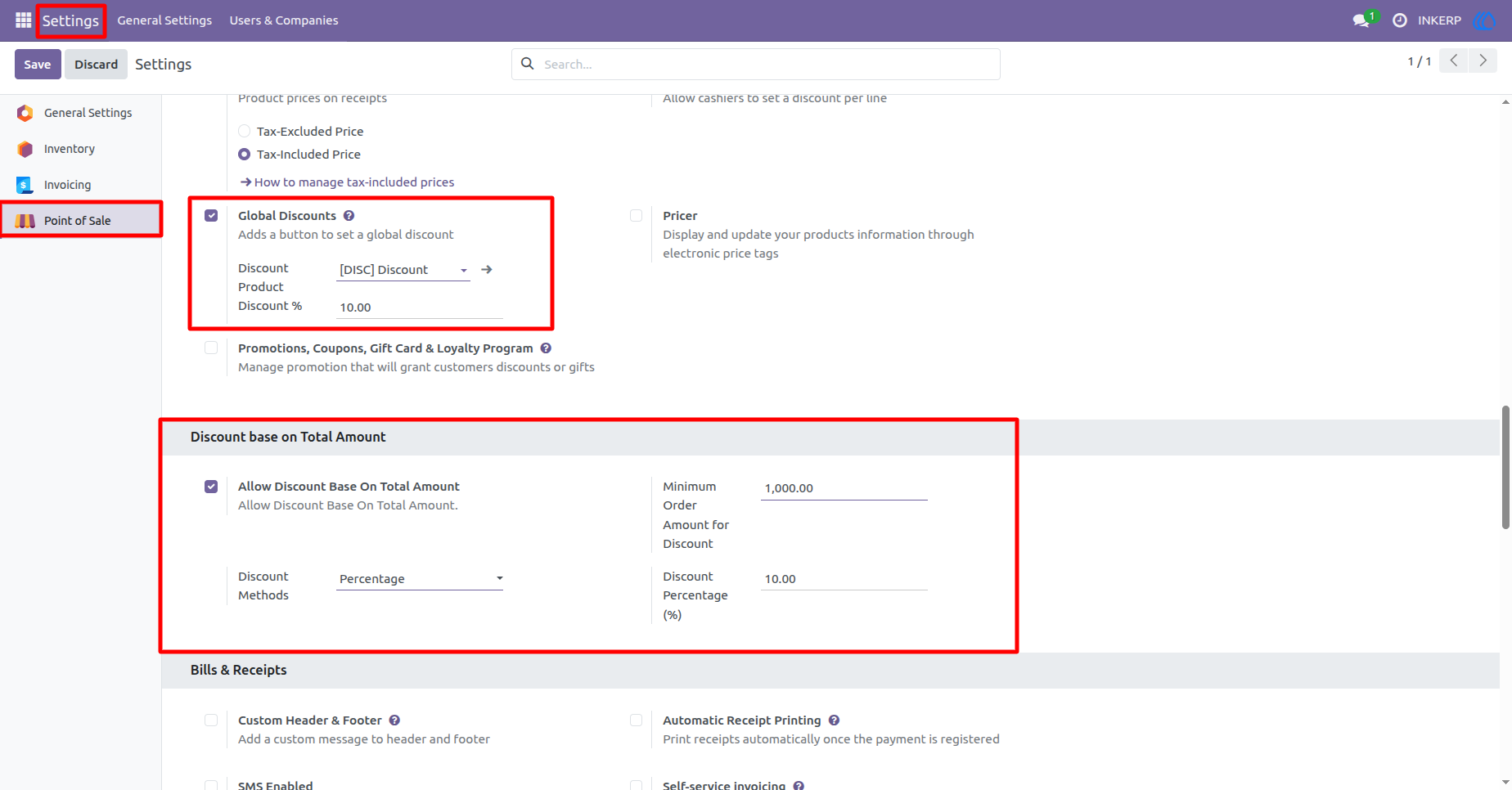Image resolution: width=1512 pixels, height=790 pixels.
Task: Open help for Global Discounts
Action: (349, 216)
